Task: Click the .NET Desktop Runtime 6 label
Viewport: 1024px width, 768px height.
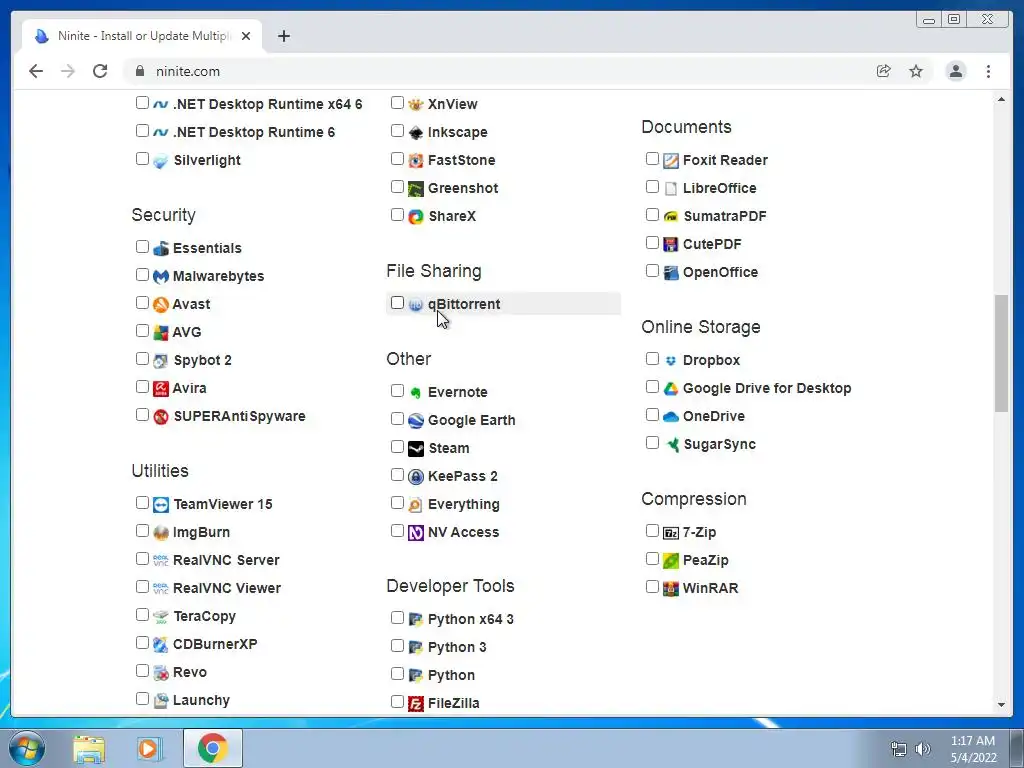Action: [x=254, y=133]
